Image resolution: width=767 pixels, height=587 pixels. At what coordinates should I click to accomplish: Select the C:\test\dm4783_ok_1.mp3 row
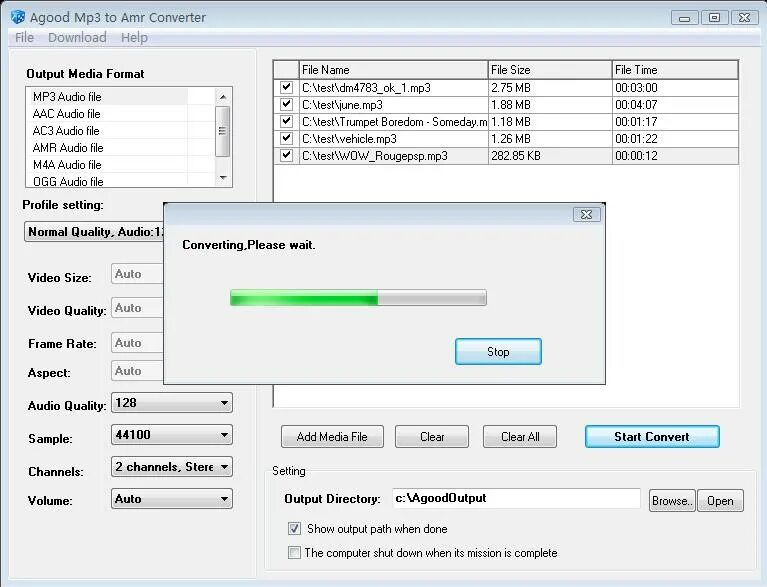506,88
